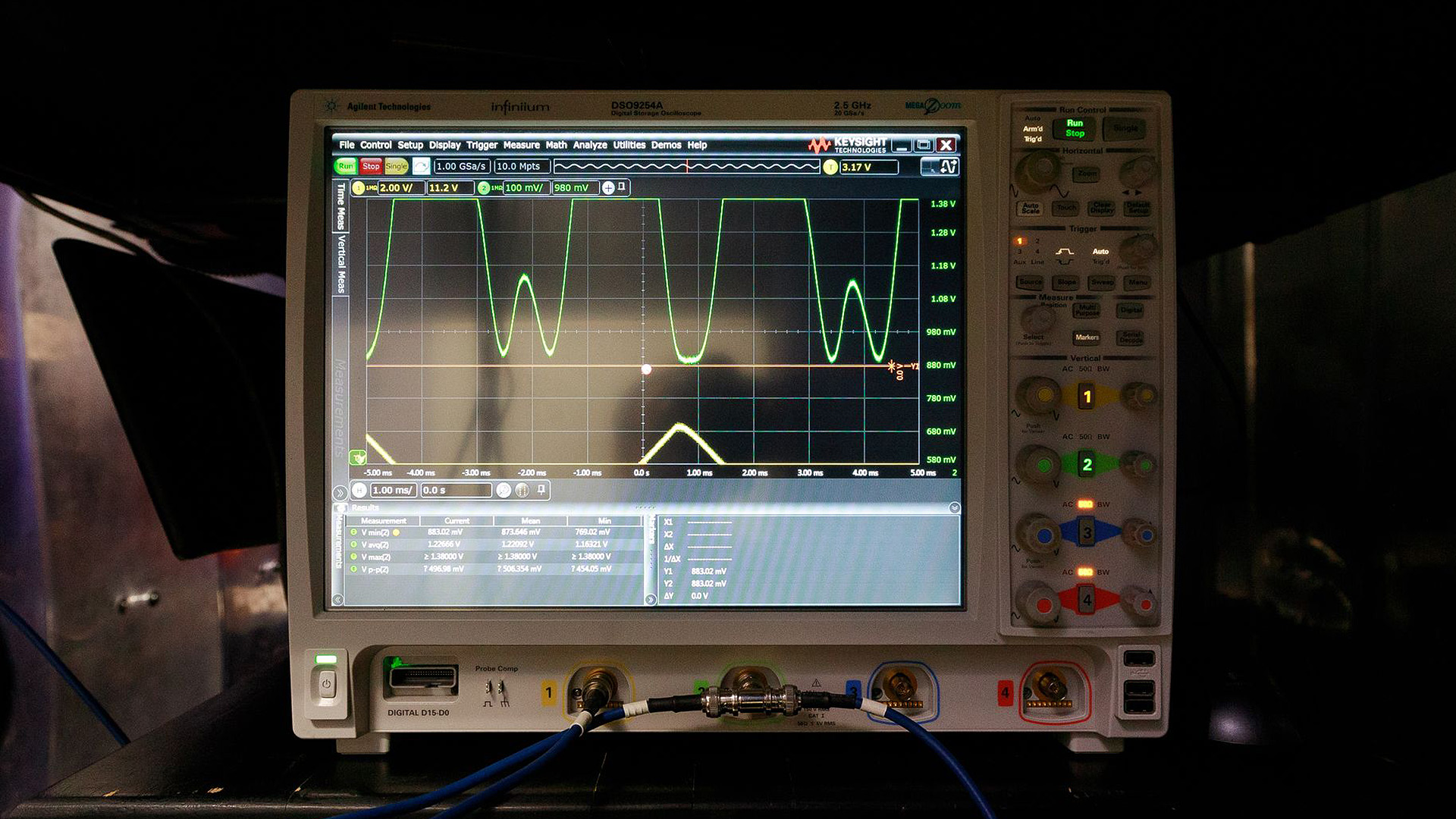Viewport: 1456px width, 819px height.
Task: Click the yellow trigger T icon
Action: (830, 168)
